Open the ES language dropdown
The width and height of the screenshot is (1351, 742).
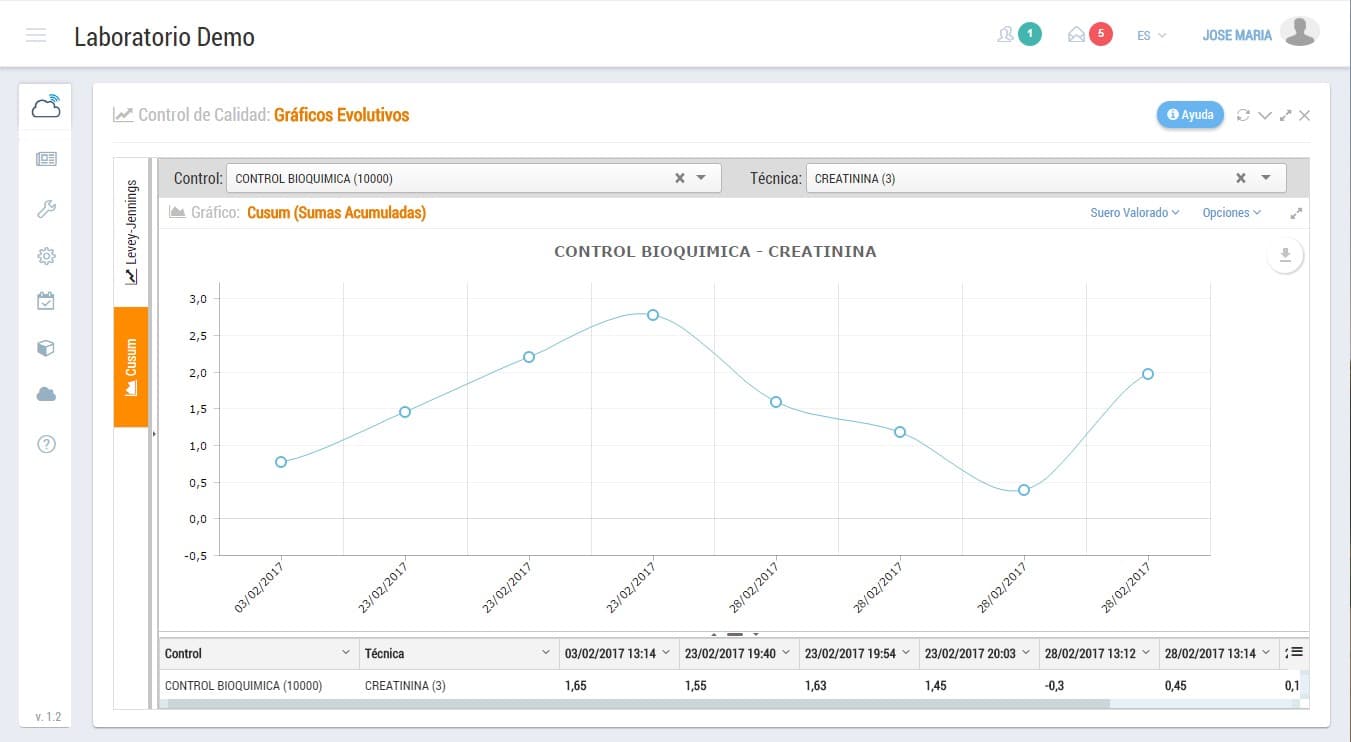click(x=1151, y=35)
